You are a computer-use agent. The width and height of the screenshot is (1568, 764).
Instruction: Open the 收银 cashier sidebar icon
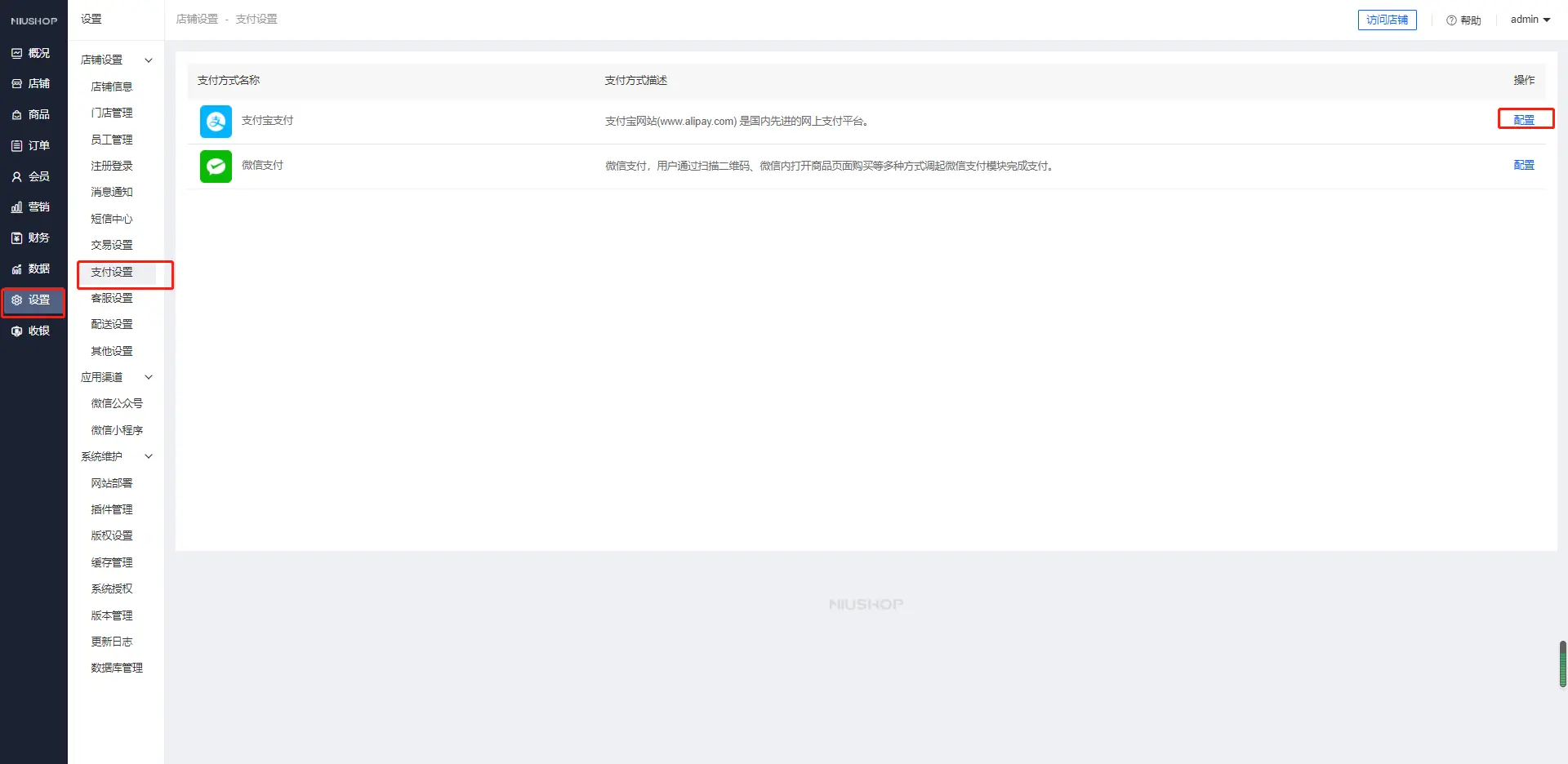(x=16, y=331)
